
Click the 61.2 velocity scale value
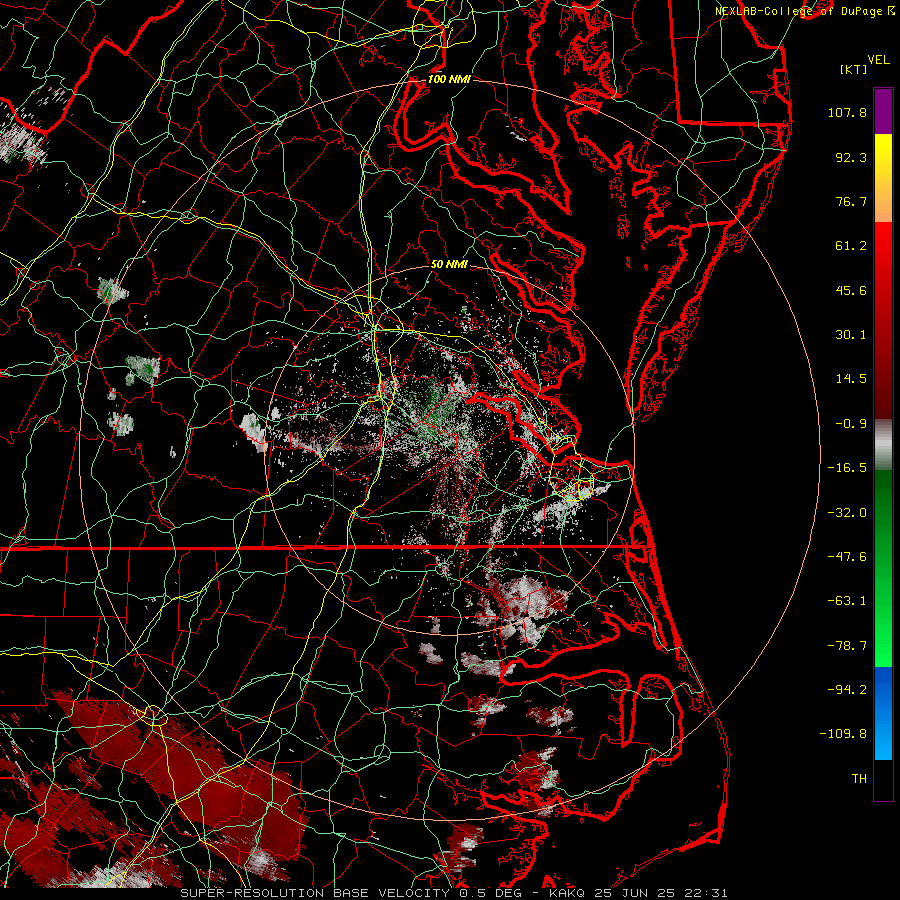click(851, 246)
